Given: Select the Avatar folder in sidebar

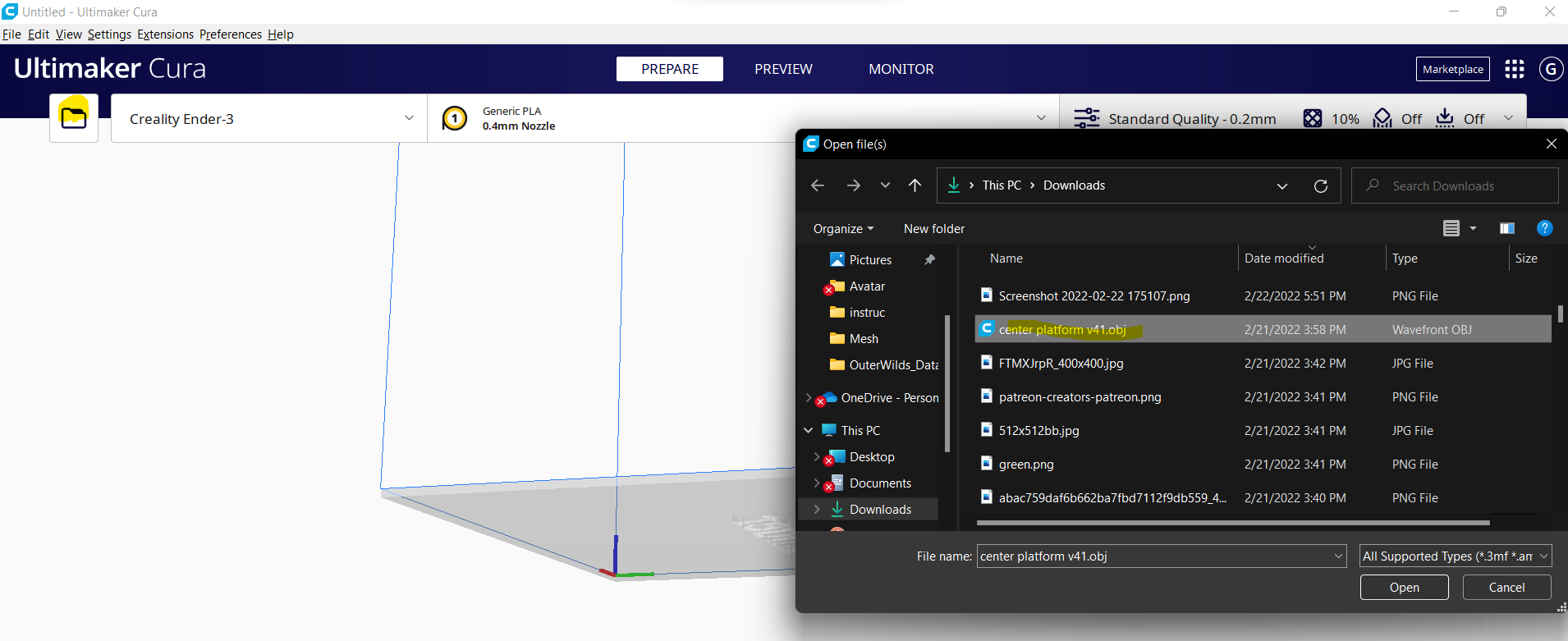Looking at the screenshot, I should pyautogui.click(x=867, y=286).
